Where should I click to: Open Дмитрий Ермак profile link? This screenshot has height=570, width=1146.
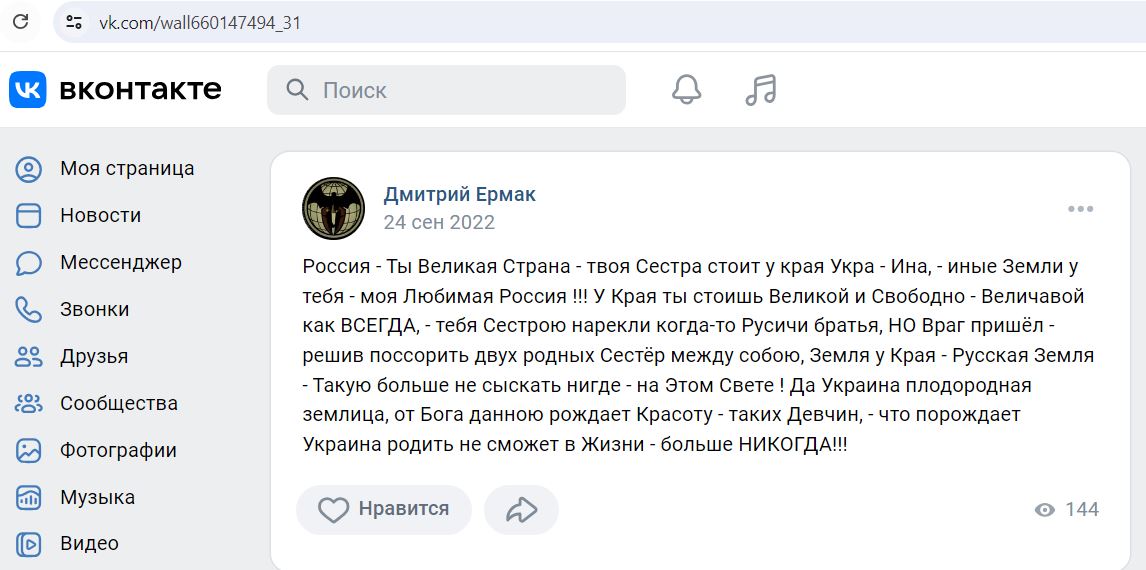pos(459,194)
